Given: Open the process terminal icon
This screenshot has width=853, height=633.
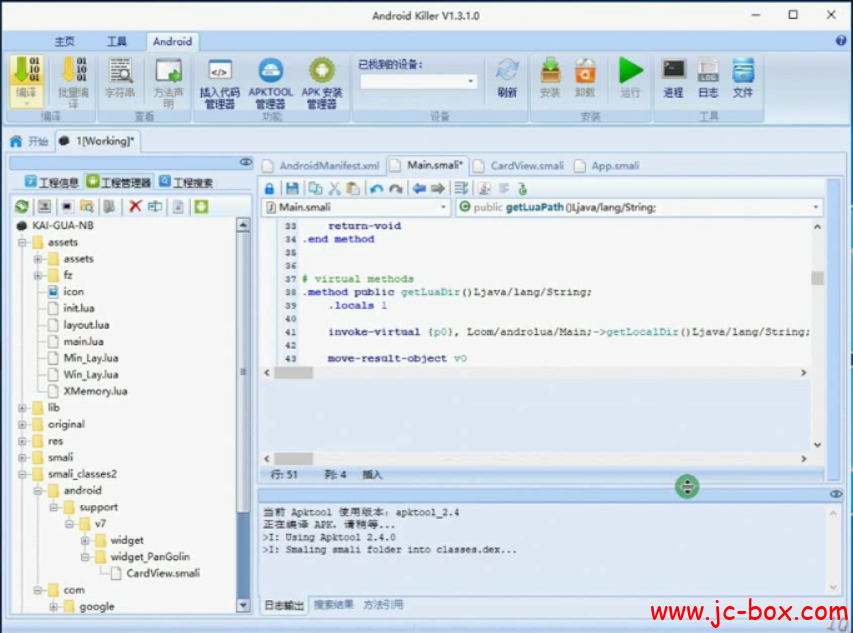Looking at the screenshot, I should point(673,71).
